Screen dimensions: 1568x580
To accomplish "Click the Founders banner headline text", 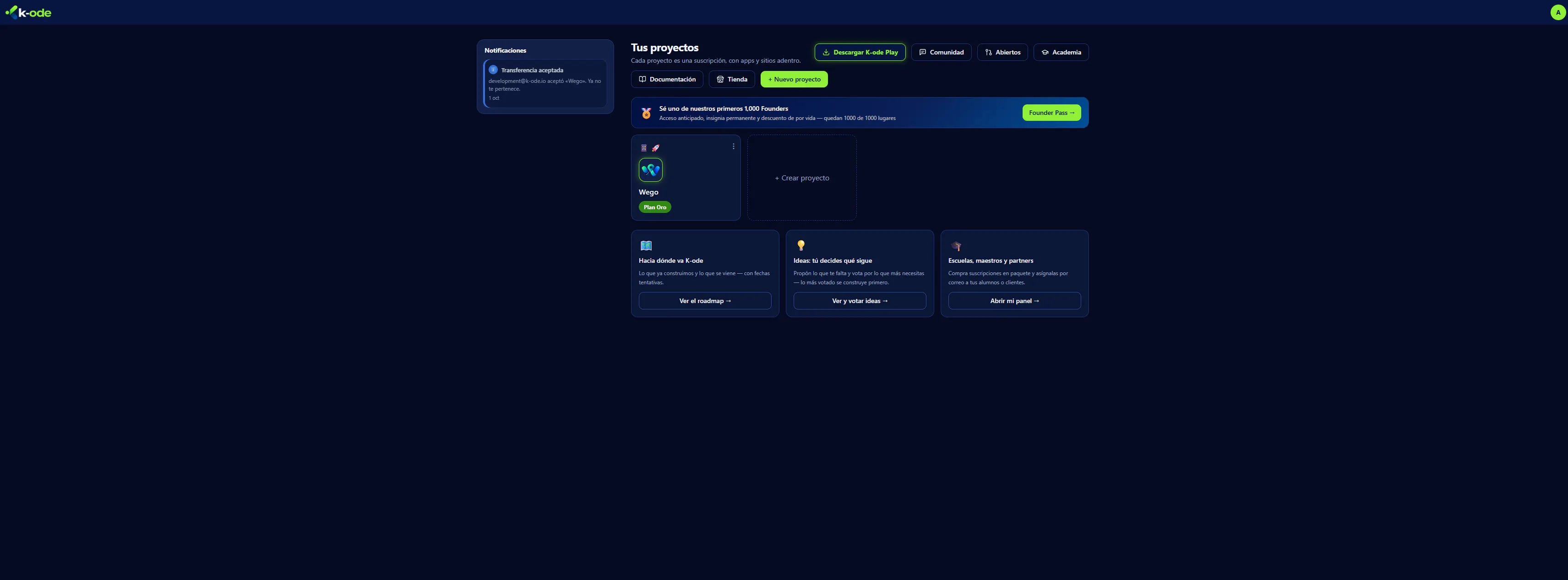I will 723,109.
